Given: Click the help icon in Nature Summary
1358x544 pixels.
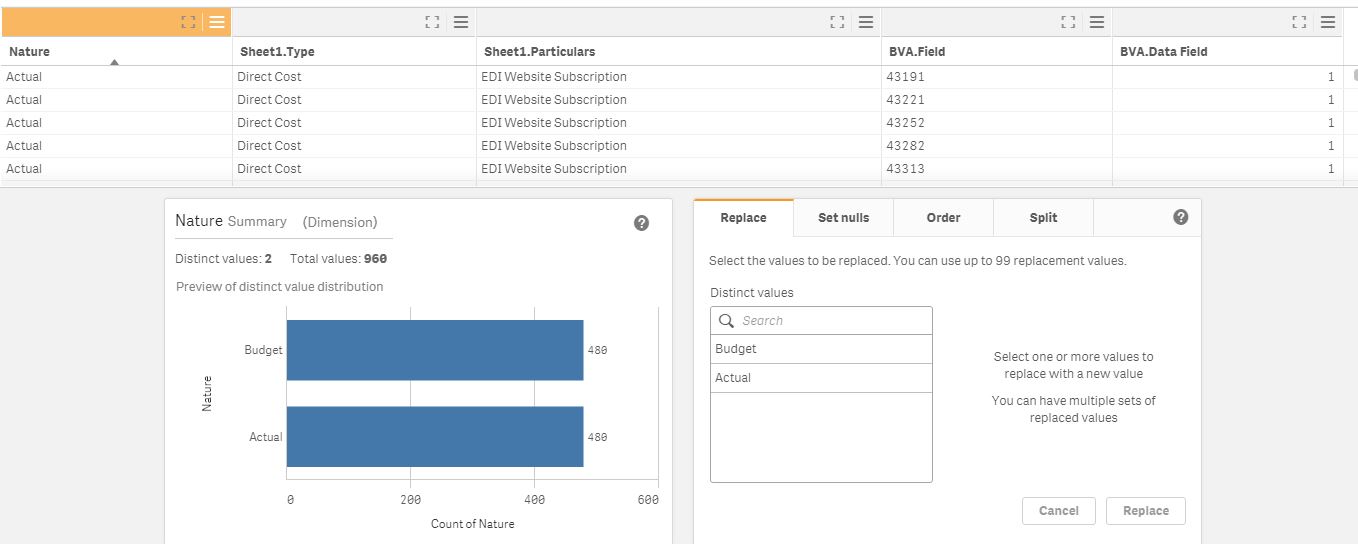Looking at the screenshot, I should [642, 223].
